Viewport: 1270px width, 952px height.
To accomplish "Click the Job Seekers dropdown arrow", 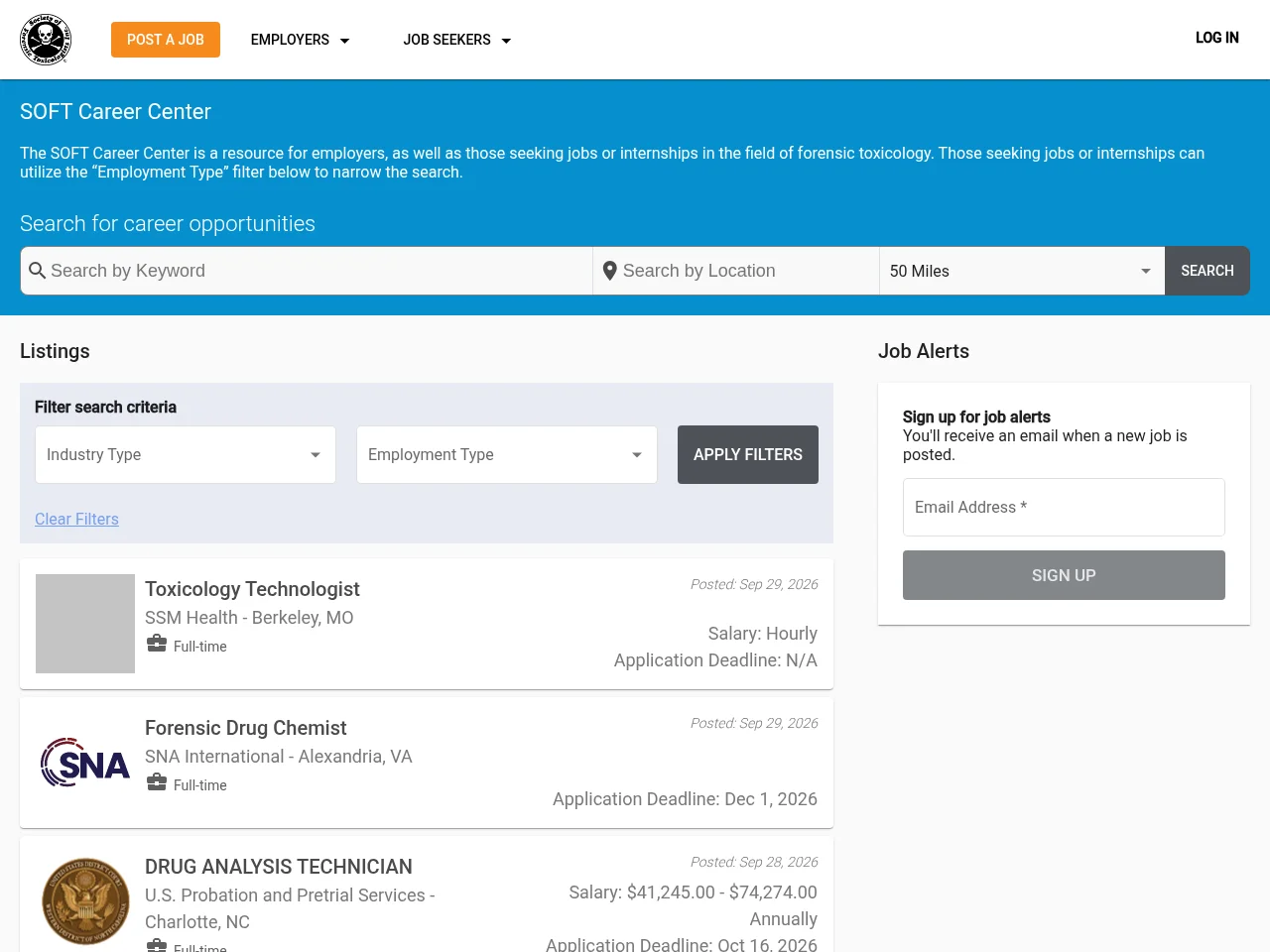I will pos(506,41).
